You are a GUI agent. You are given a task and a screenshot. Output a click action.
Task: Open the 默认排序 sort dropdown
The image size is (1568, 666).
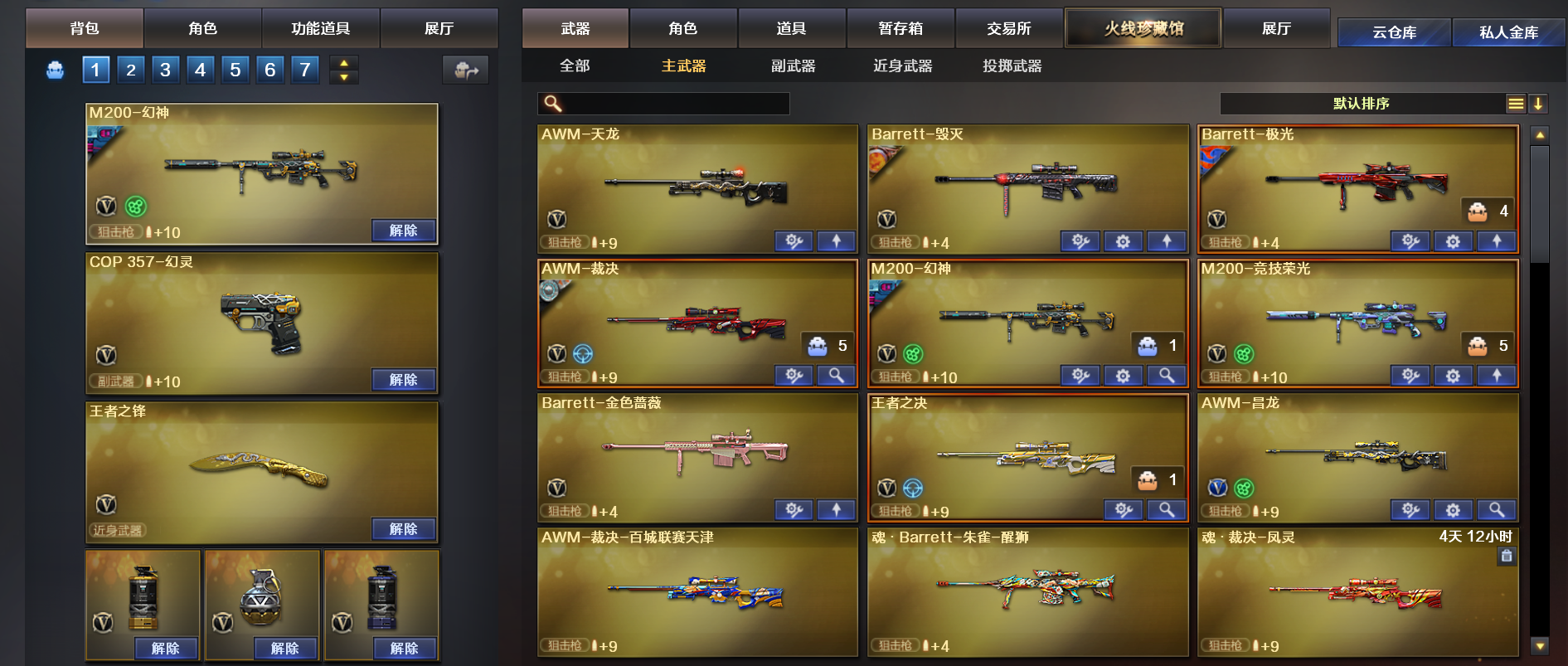click(x=1362, y=104)
